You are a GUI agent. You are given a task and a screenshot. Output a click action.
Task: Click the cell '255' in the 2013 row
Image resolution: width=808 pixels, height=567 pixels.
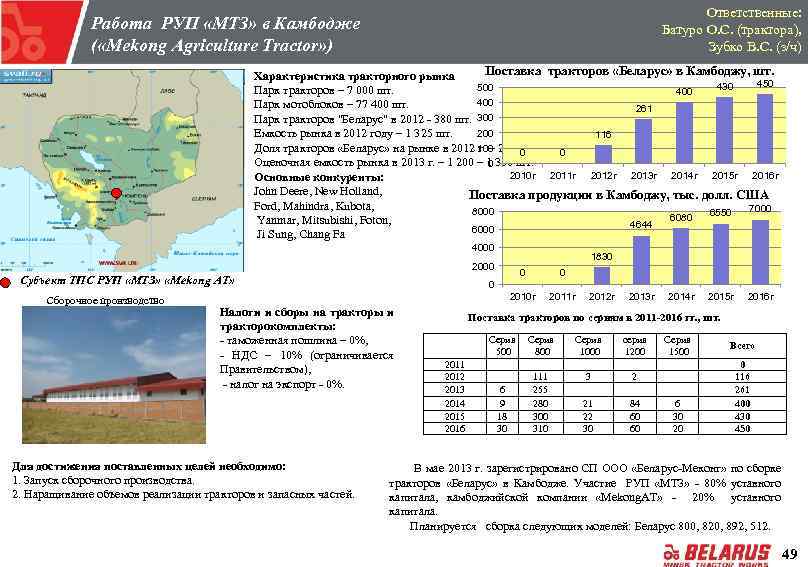coord(541,390)
